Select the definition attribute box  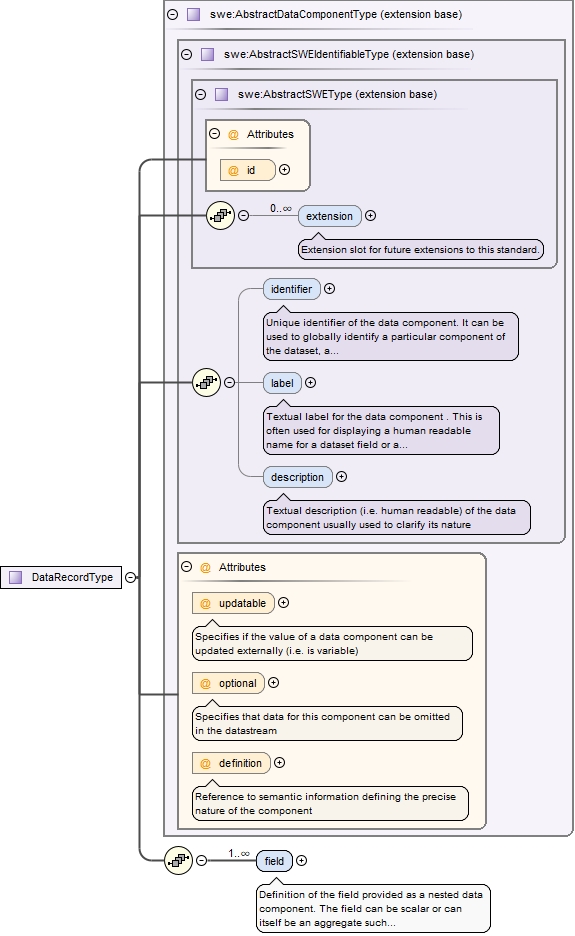click(231, 763)
